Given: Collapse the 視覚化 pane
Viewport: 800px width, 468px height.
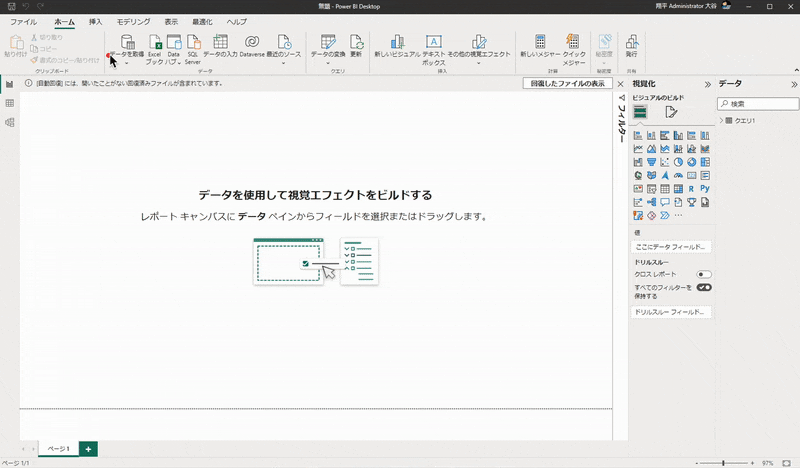Looking at the screenshot, I should pos(708,85).
